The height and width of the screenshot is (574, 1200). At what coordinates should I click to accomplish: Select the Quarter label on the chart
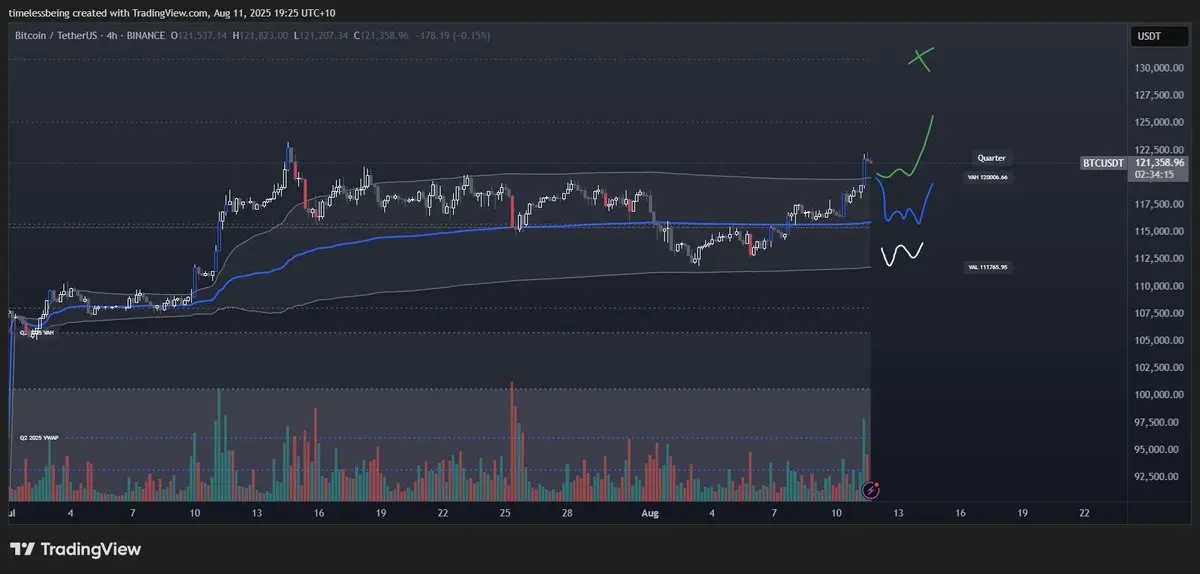tap(992, 158)
